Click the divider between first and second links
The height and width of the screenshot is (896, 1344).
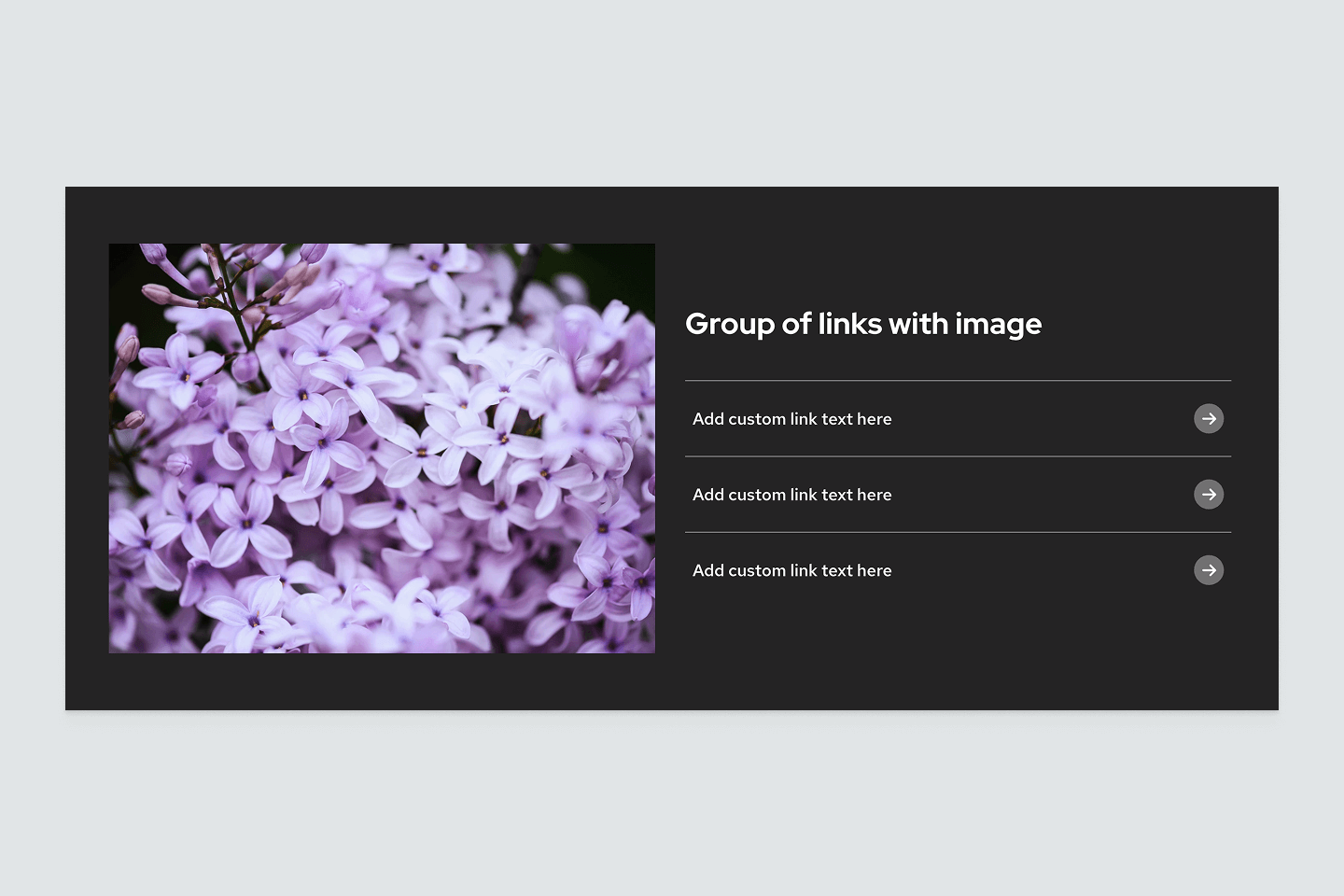(958, 456)
